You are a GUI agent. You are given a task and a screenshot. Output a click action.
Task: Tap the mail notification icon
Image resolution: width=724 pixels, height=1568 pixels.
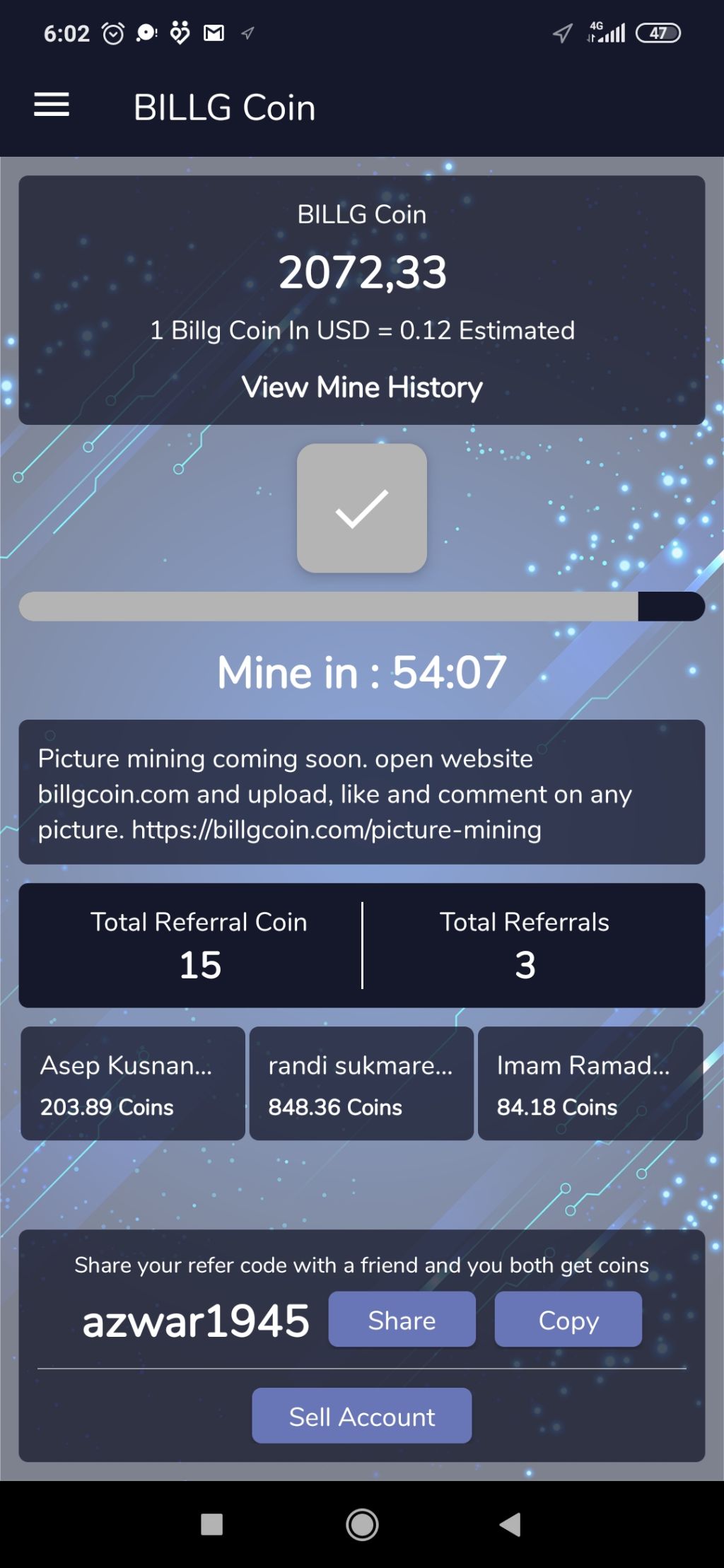coord(214,33)
